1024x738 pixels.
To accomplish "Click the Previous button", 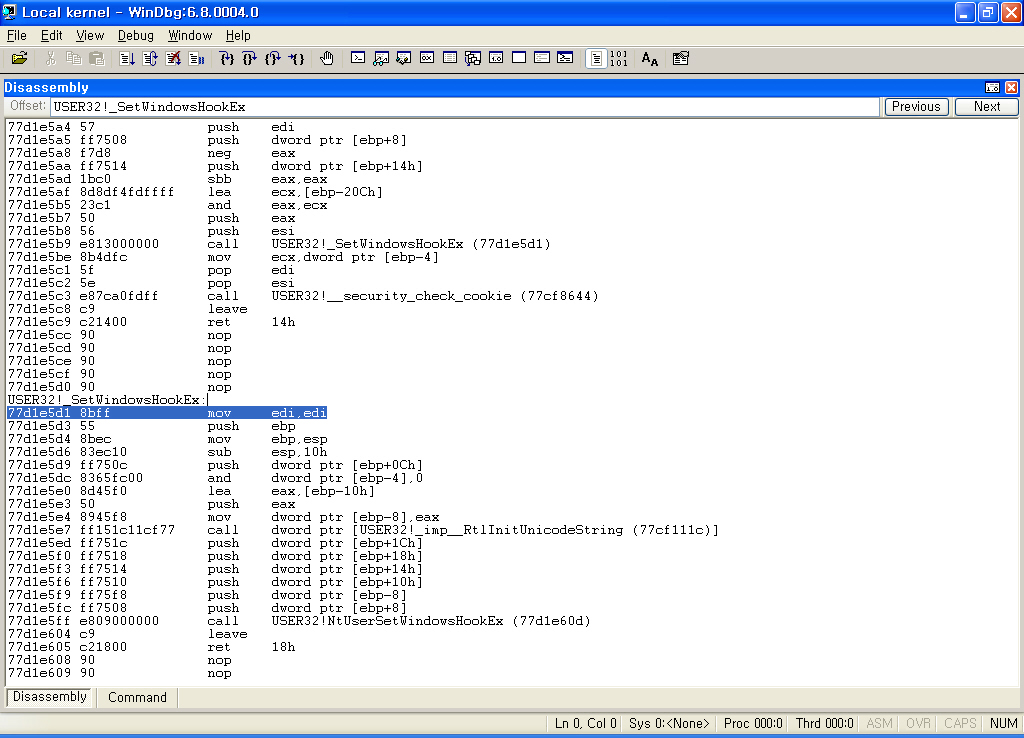I will tap(916, 106).
